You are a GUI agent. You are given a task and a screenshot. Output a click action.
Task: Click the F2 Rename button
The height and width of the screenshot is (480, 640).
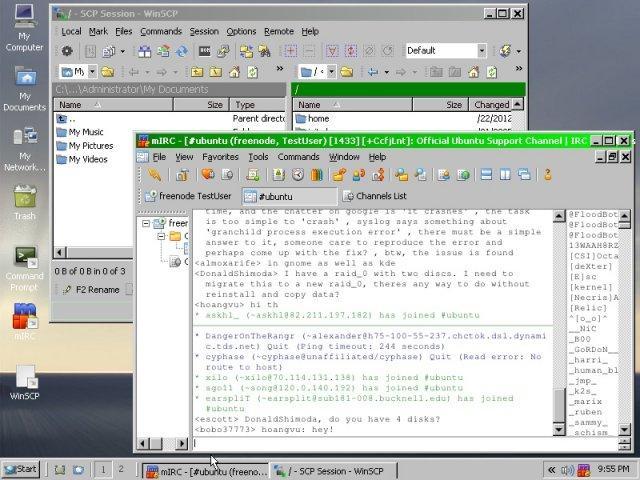point(94,290)
